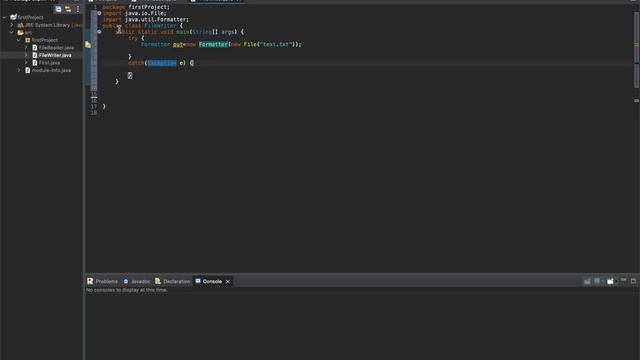Click warning marker in overview ruler
Viewport: 640px width, 360px height.
coord(636,44)
